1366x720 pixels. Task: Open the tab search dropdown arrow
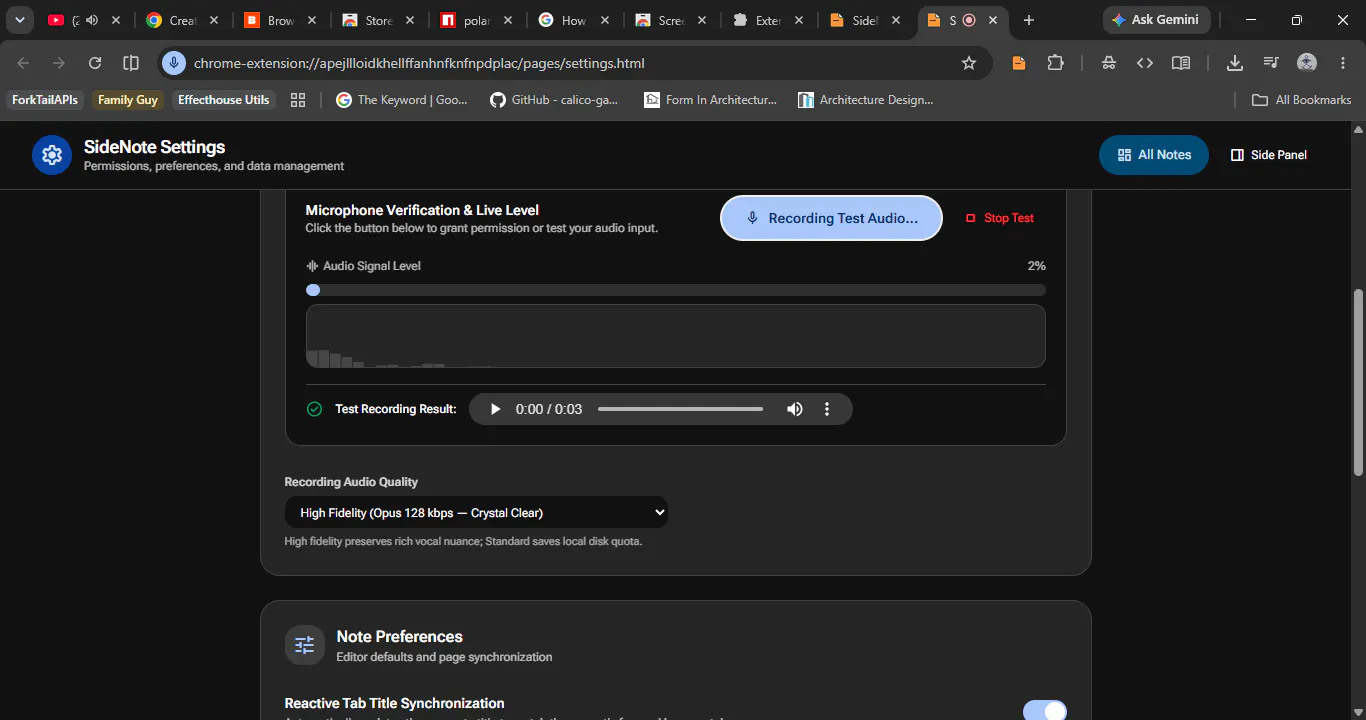[x=19, y=20]
